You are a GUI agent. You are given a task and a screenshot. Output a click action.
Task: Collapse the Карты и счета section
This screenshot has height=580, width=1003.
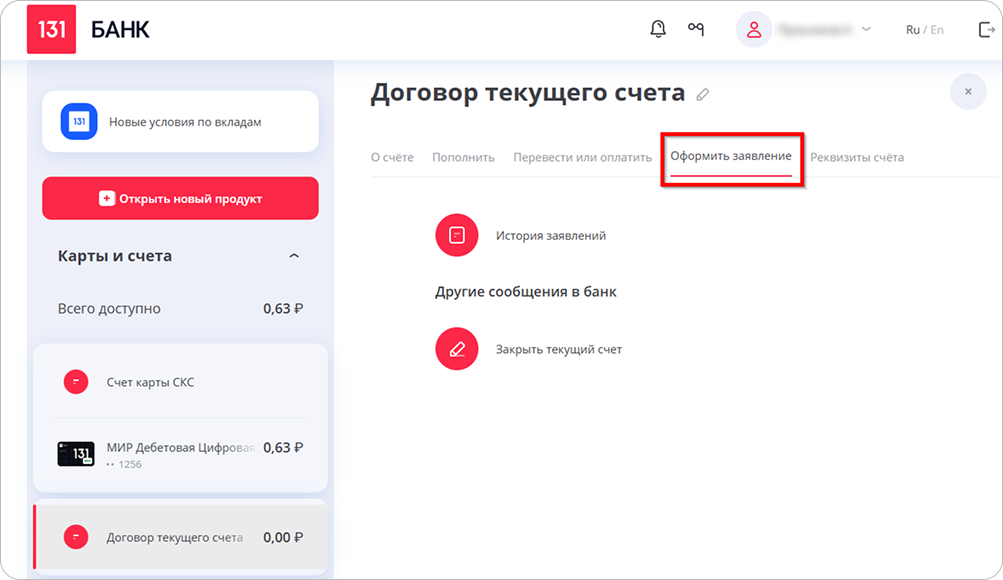[x=293, y=256]
